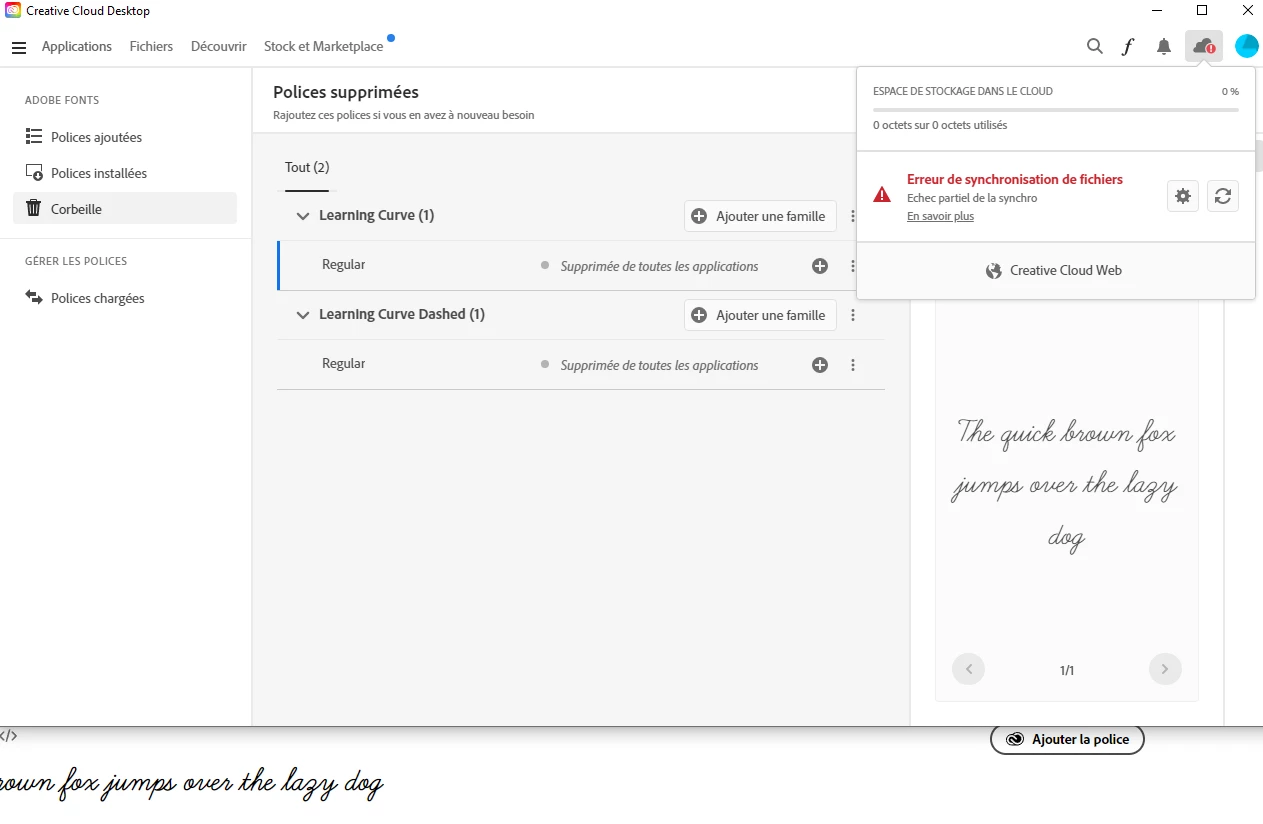This screenshot has height=824, width=1263.
Task: Open Polices installées in the sidebar
Action: pyautogui.click(x=125, y=173)
